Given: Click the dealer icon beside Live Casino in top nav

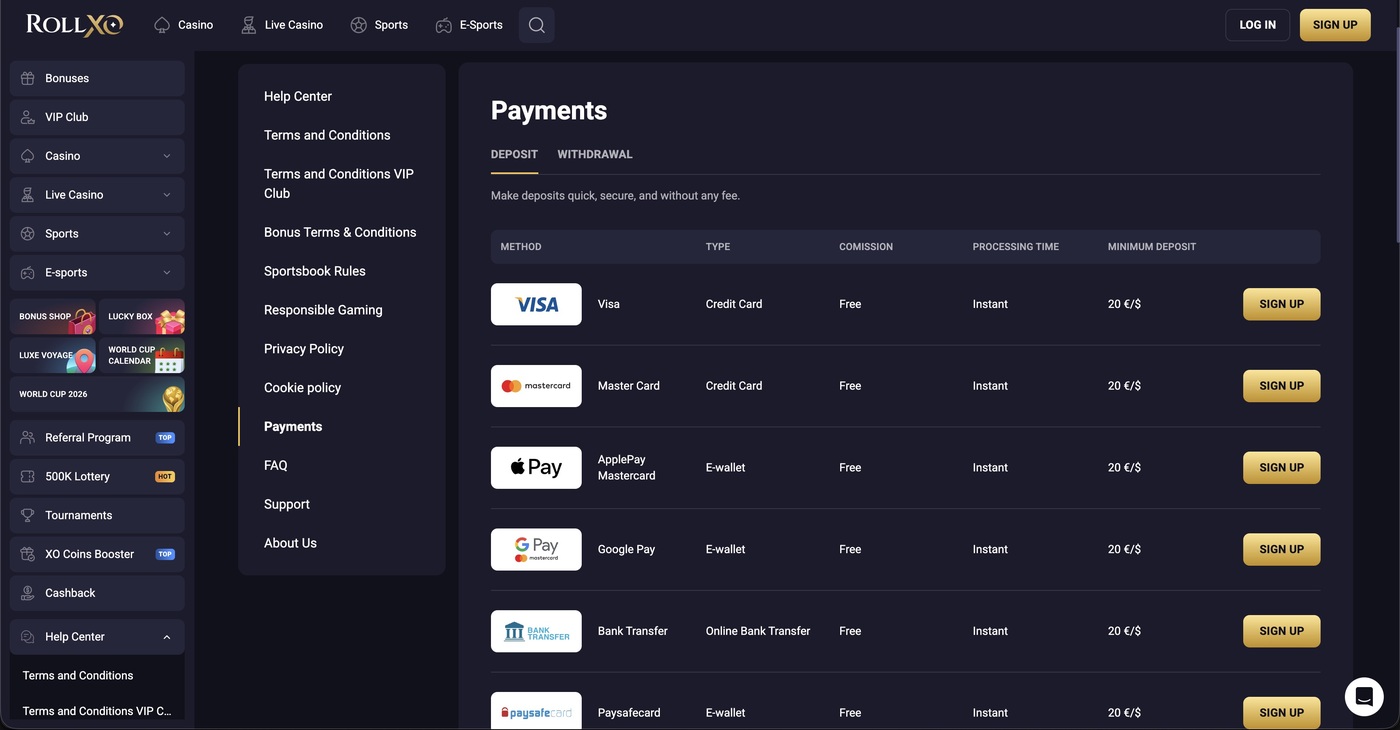Looking at the screenshot, I should [248, 25].
